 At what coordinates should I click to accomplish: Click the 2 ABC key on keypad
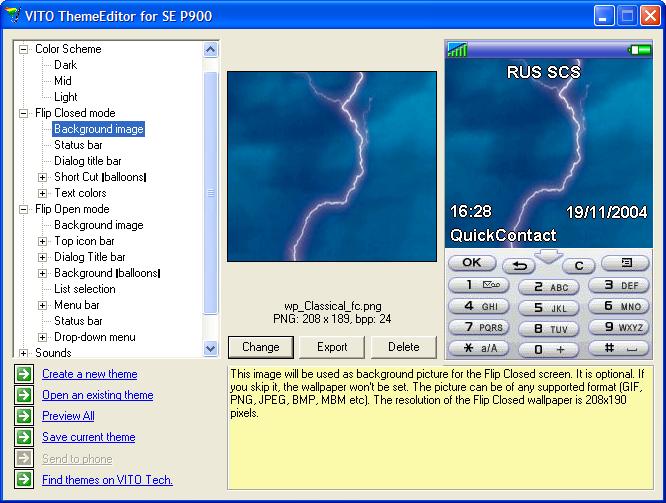[x=549, y=287]
